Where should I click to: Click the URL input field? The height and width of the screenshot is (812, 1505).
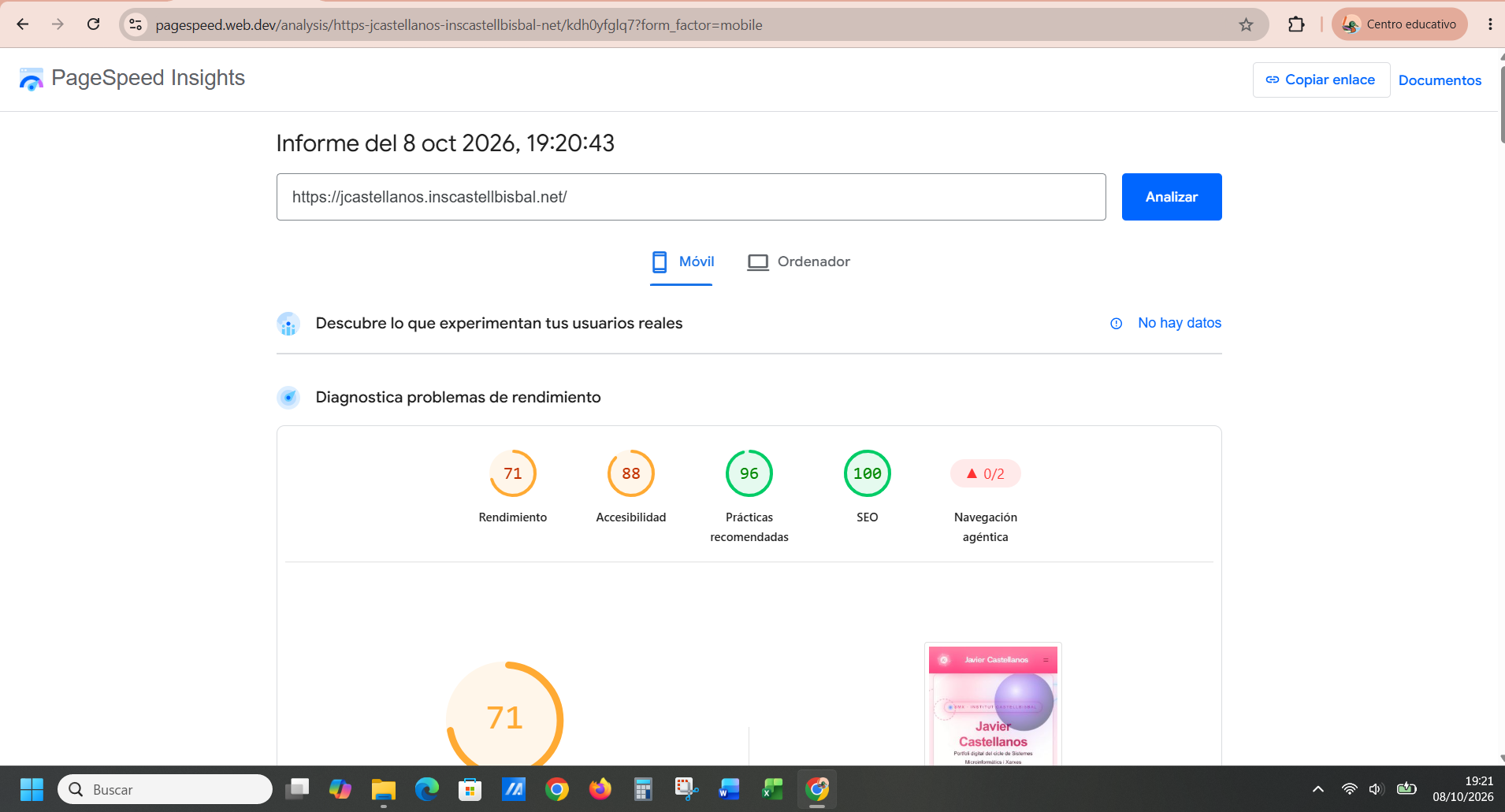[x=691, y=197]
